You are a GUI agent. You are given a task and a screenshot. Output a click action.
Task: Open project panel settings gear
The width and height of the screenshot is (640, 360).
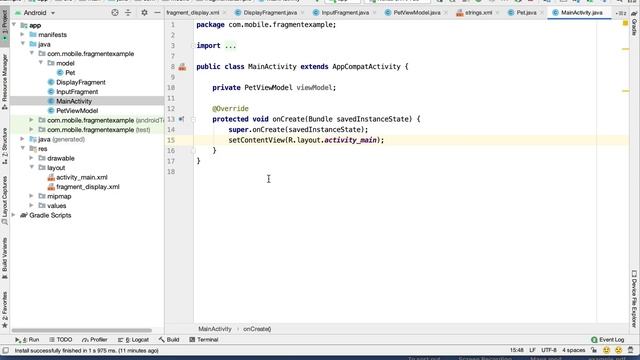coord(144,13)
